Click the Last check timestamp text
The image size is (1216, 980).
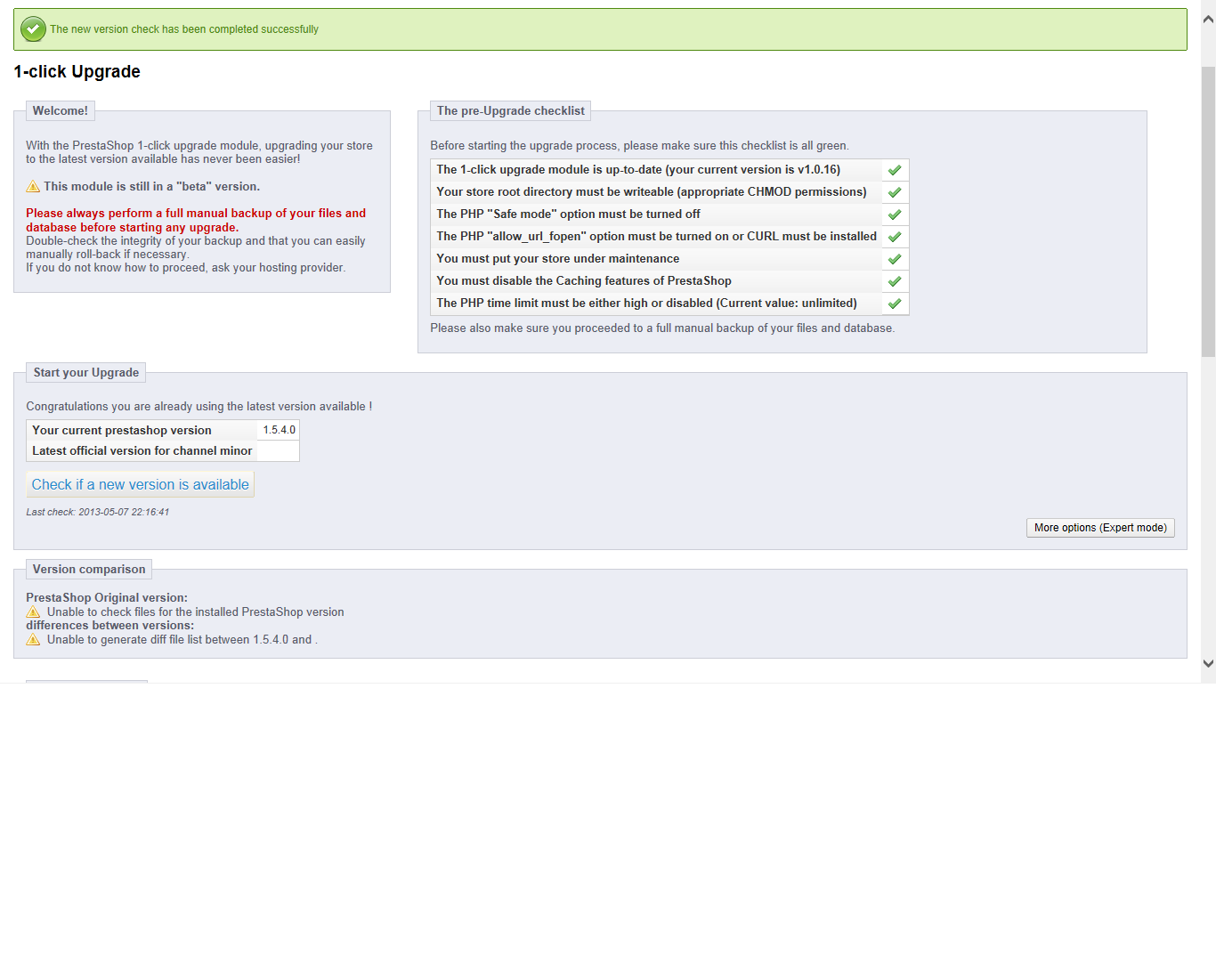pyautogui.click(x=97, y=512)
